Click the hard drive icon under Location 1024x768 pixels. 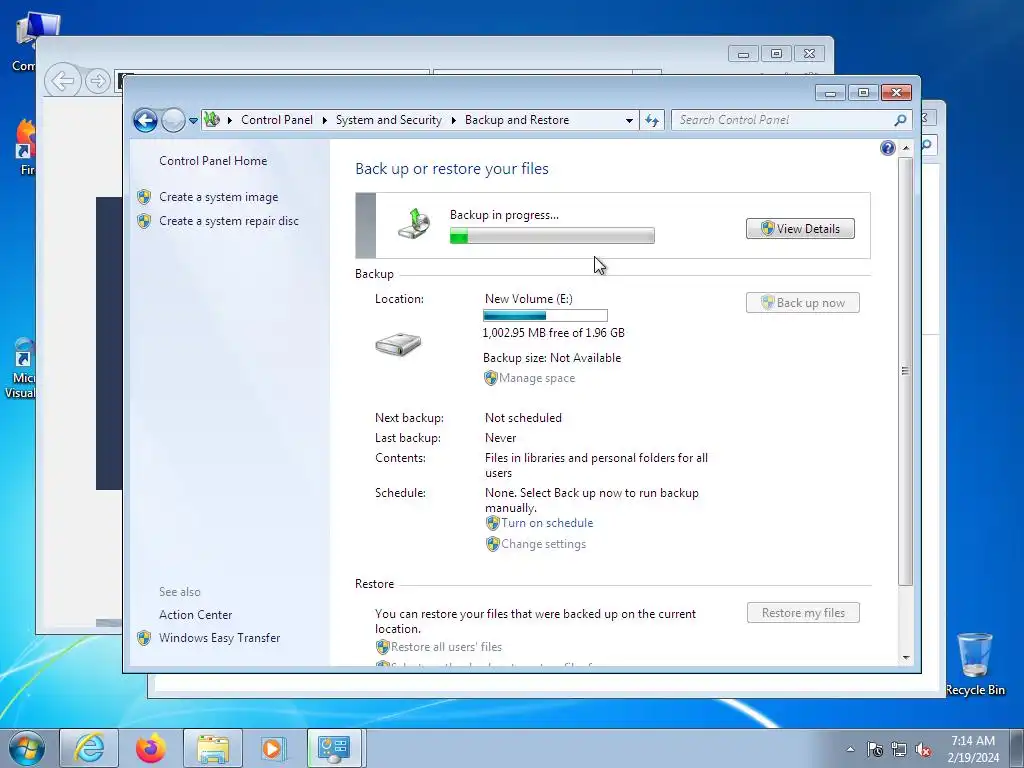coord(398,344)
